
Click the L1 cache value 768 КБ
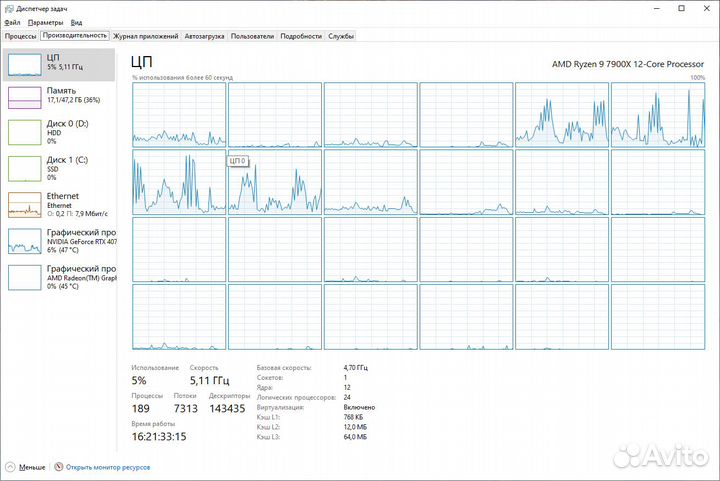(353, 417)
